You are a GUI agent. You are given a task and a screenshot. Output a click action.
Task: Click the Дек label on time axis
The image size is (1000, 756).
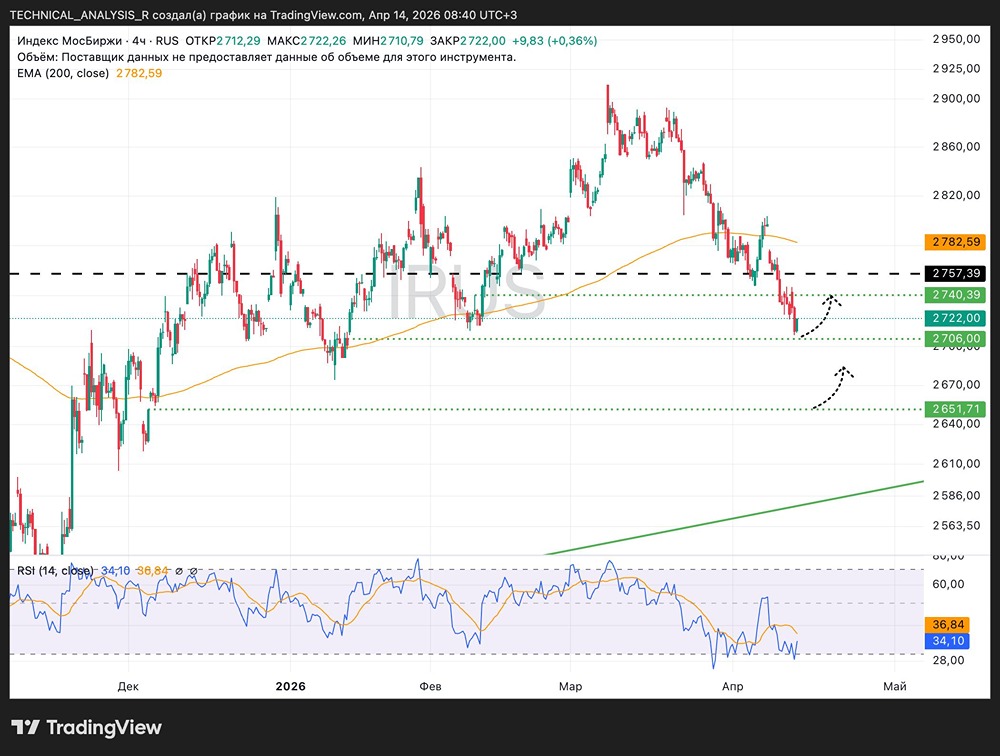[x=127, y=686]
